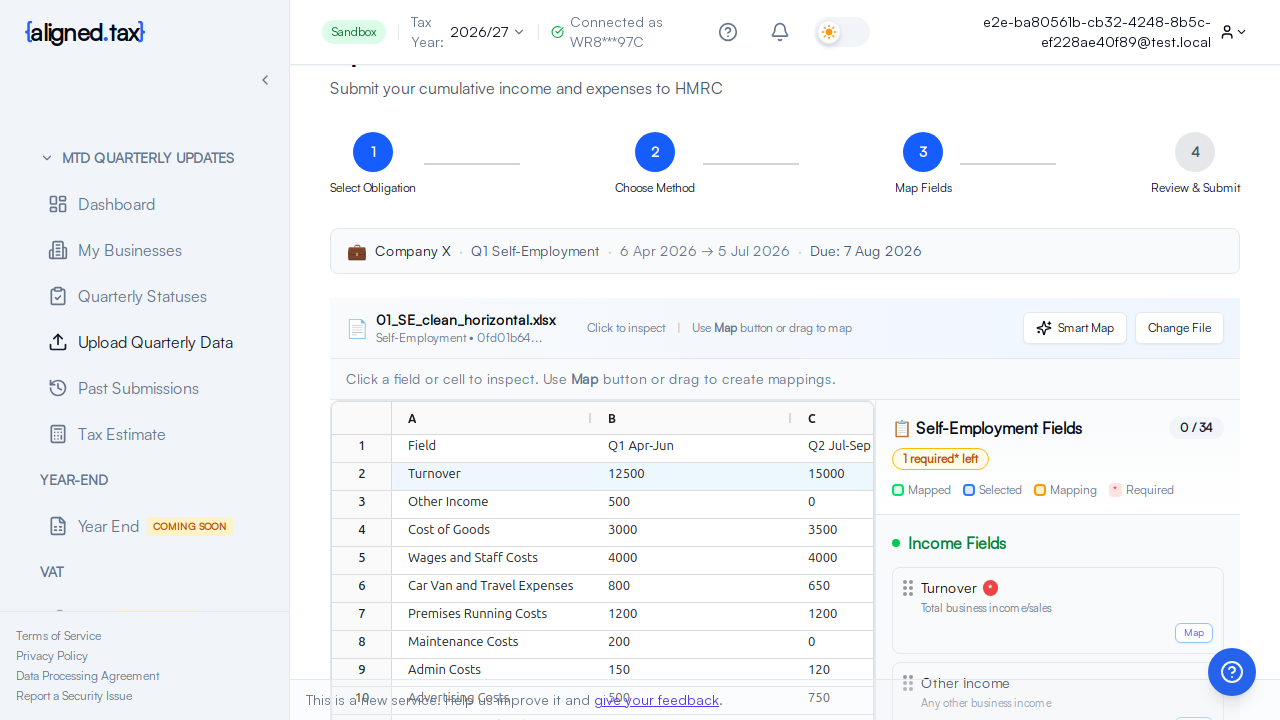1280x720 pixels.
Task: Go to My Businesses page
Action: point(129,250)
